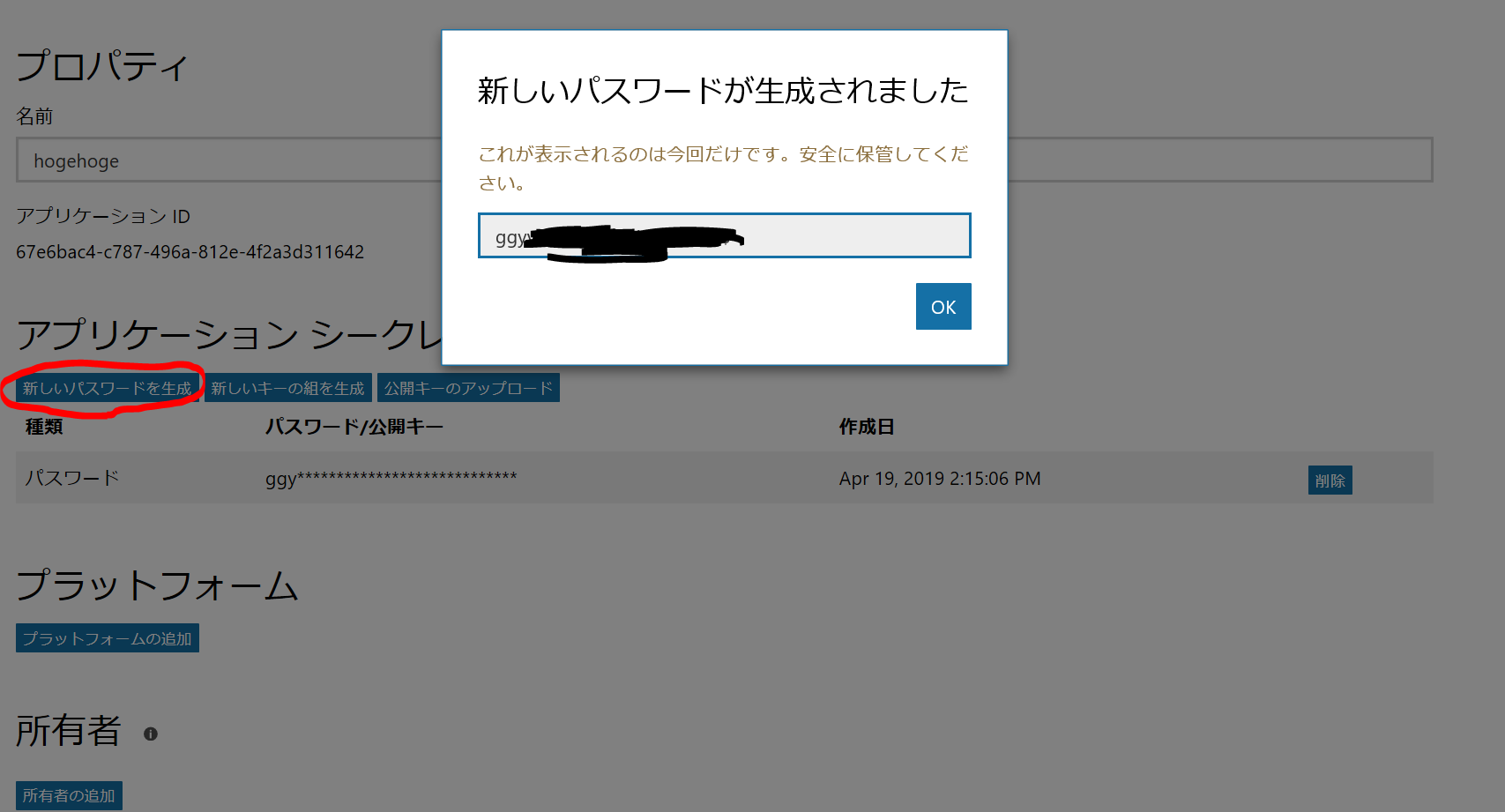This screenshot has height=812, width=1505.
Task: Select the generated password text field
Action: click(x=723, y=235)
